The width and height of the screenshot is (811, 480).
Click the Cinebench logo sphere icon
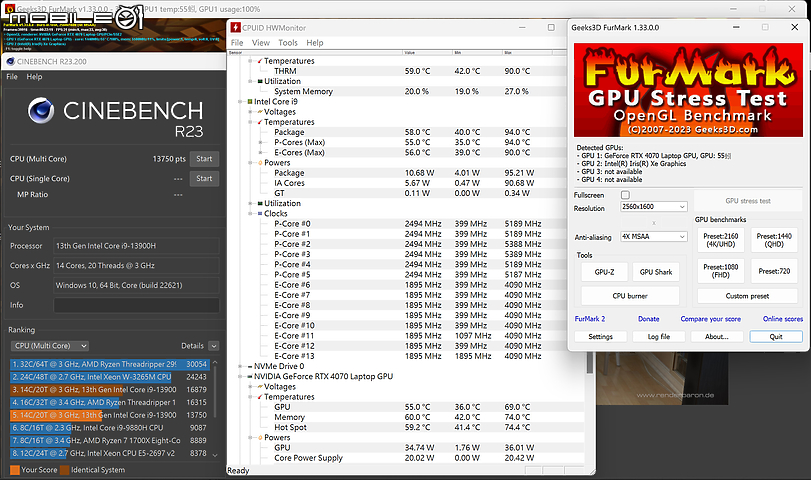click(x=41, y=110)
